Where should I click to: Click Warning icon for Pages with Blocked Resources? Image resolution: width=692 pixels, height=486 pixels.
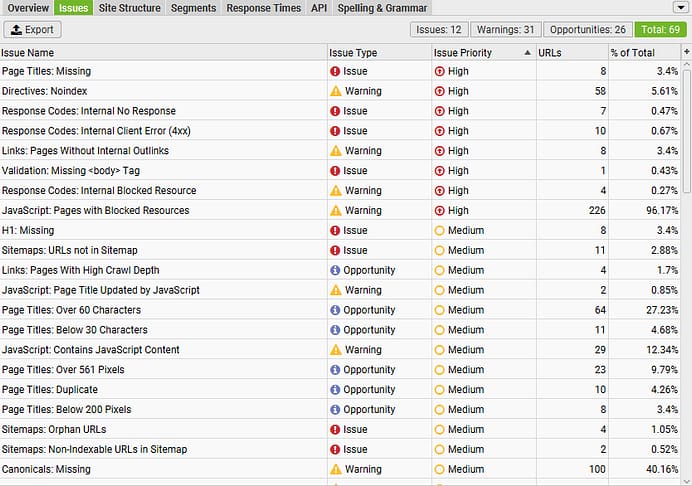pyautogui.click(x=336, y=210)
